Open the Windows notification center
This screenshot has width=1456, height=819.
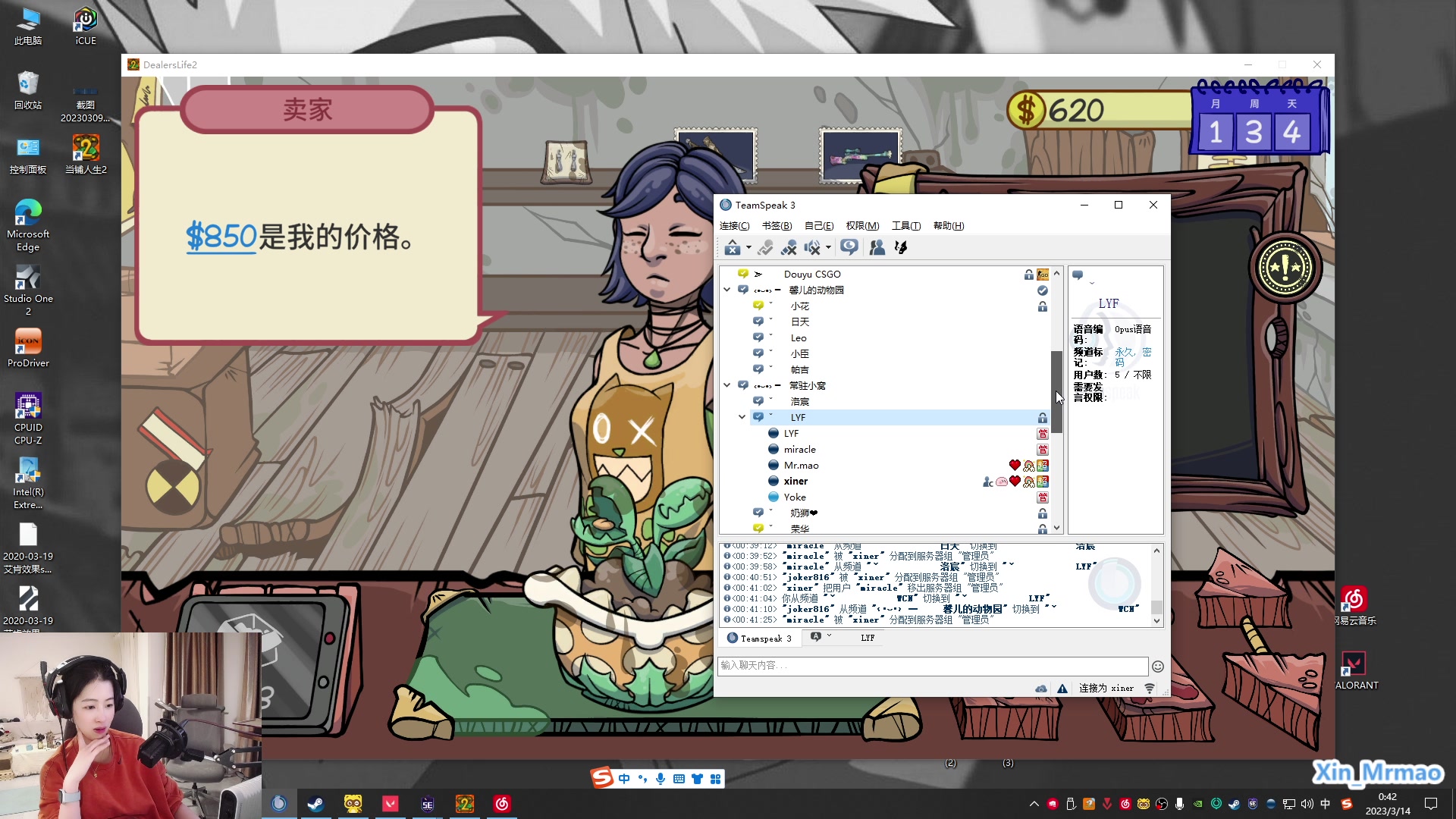click(1431, 804)
